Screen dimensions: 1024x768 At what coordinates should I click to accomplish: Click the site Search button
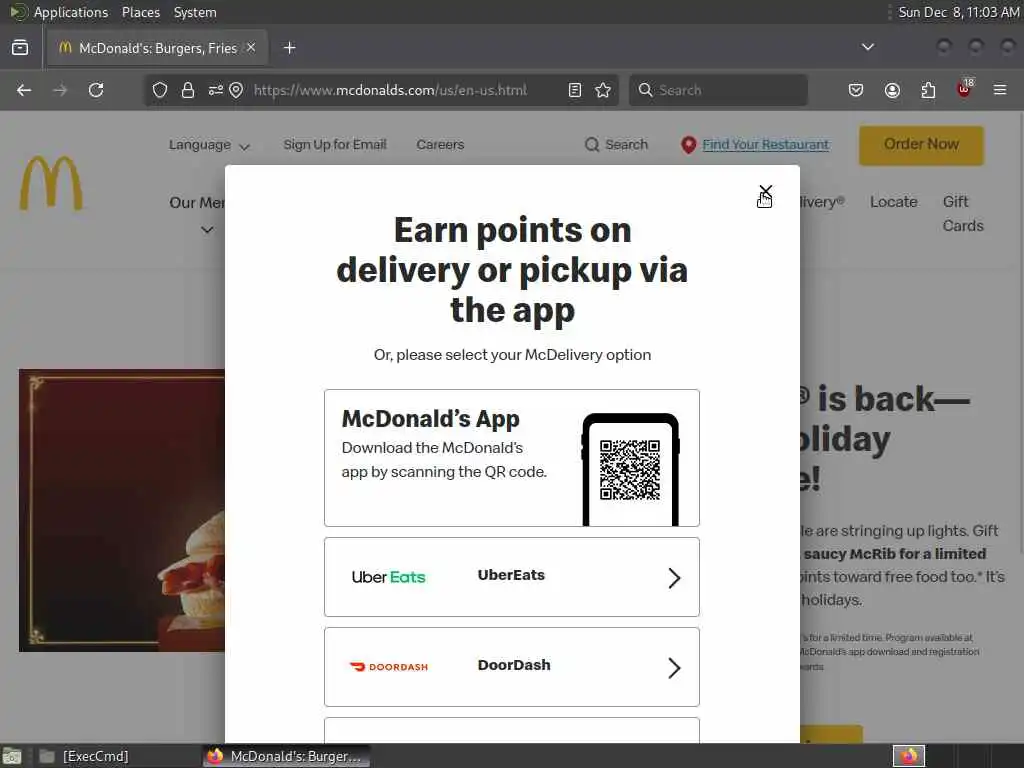616,144
